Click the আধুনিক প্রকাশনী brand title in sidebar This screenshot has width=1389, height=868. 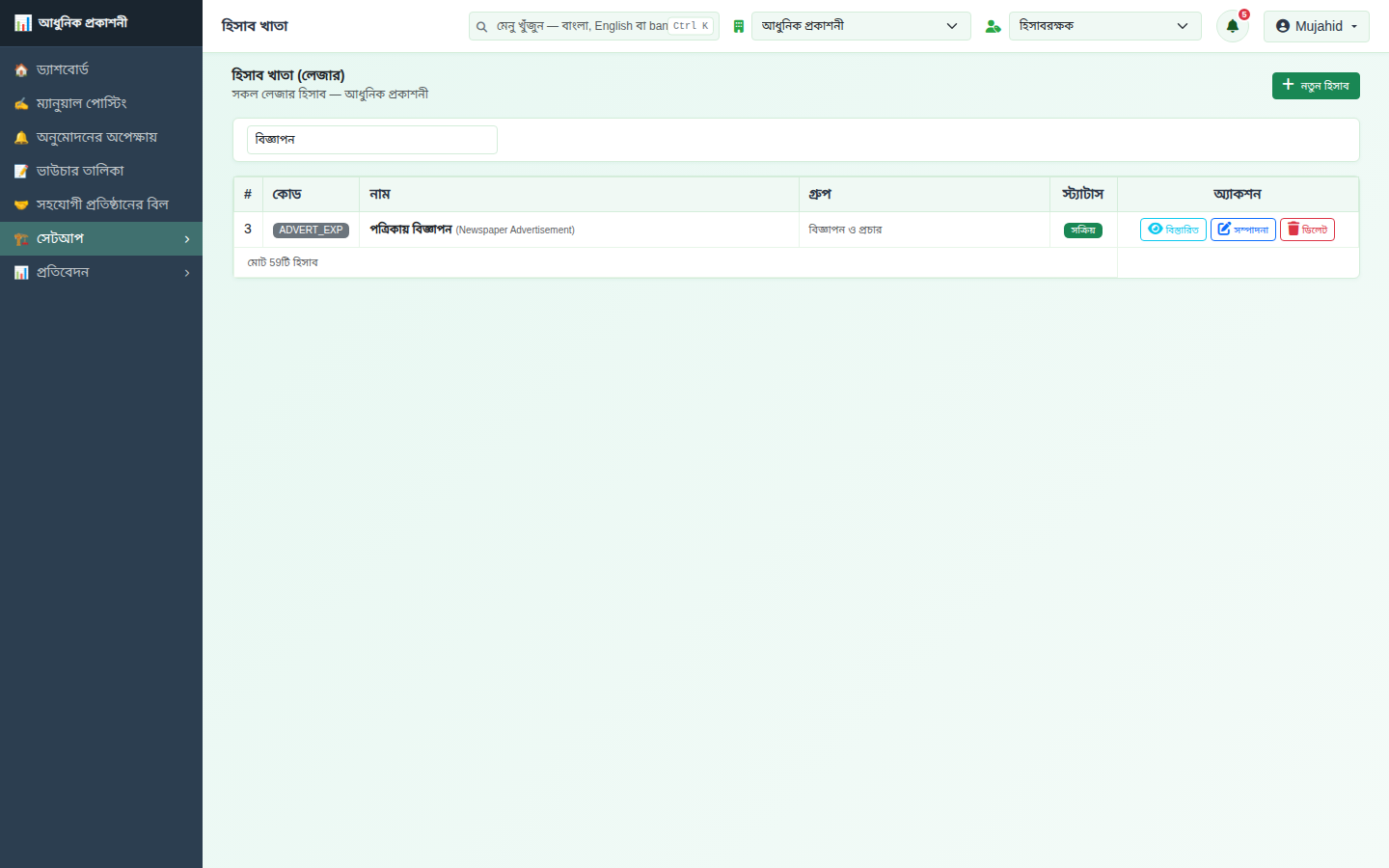[x=83, y=23]
